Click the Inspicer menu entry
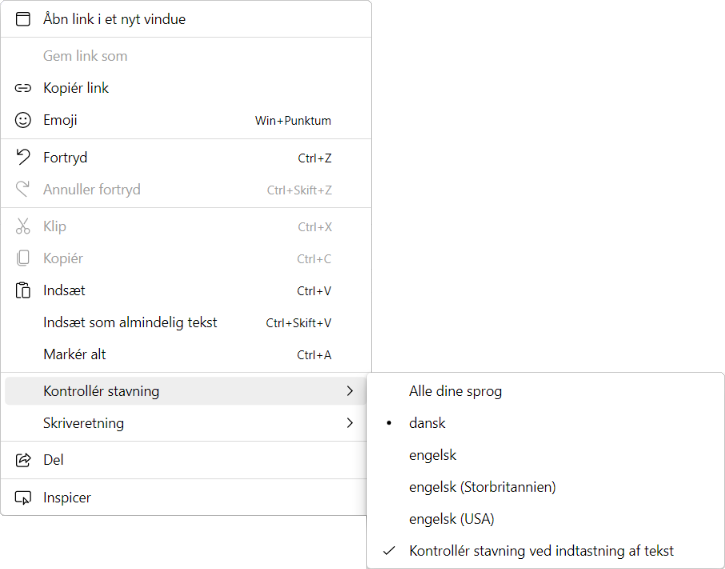725x569 pixels. coord(67,497)
